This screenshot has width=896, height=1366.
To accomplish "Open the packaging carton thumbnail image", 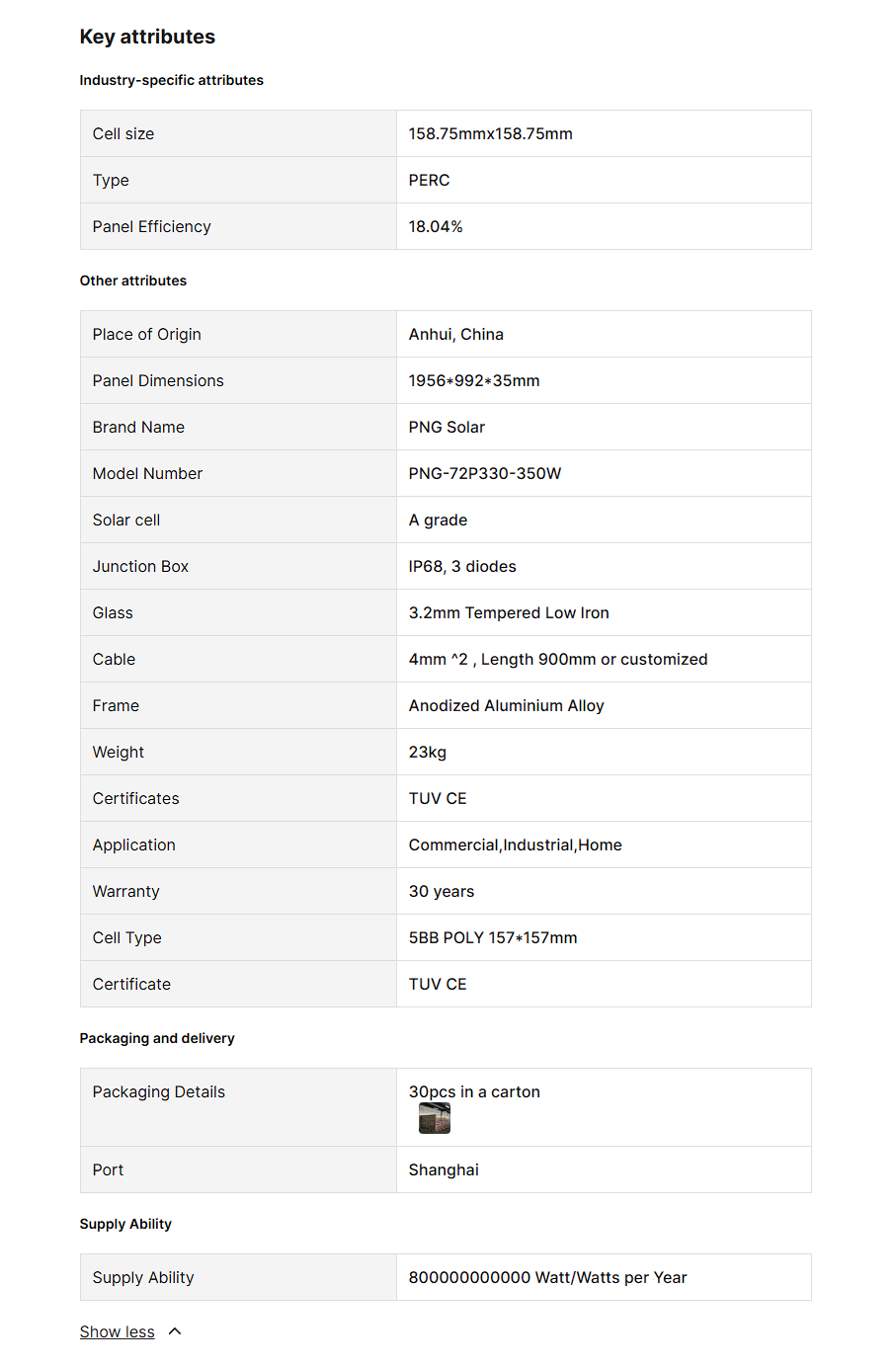I will click(x=434, y=1118).
